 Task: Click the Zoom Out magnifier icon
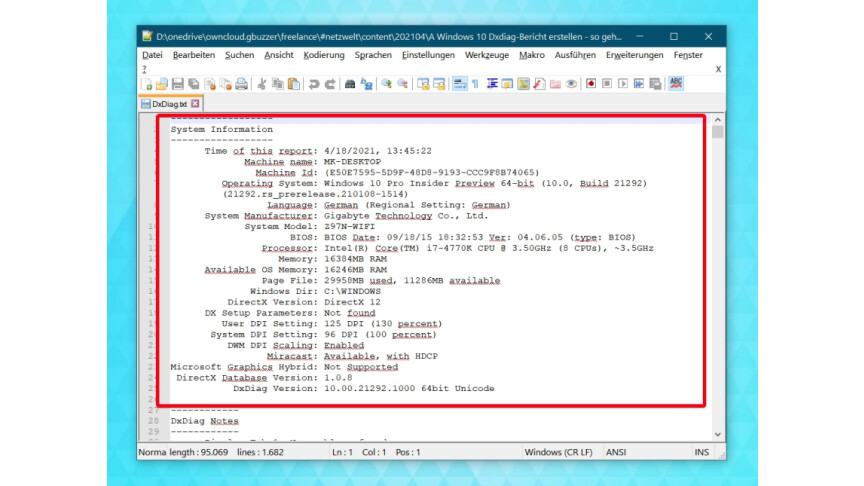pos(403,84)
